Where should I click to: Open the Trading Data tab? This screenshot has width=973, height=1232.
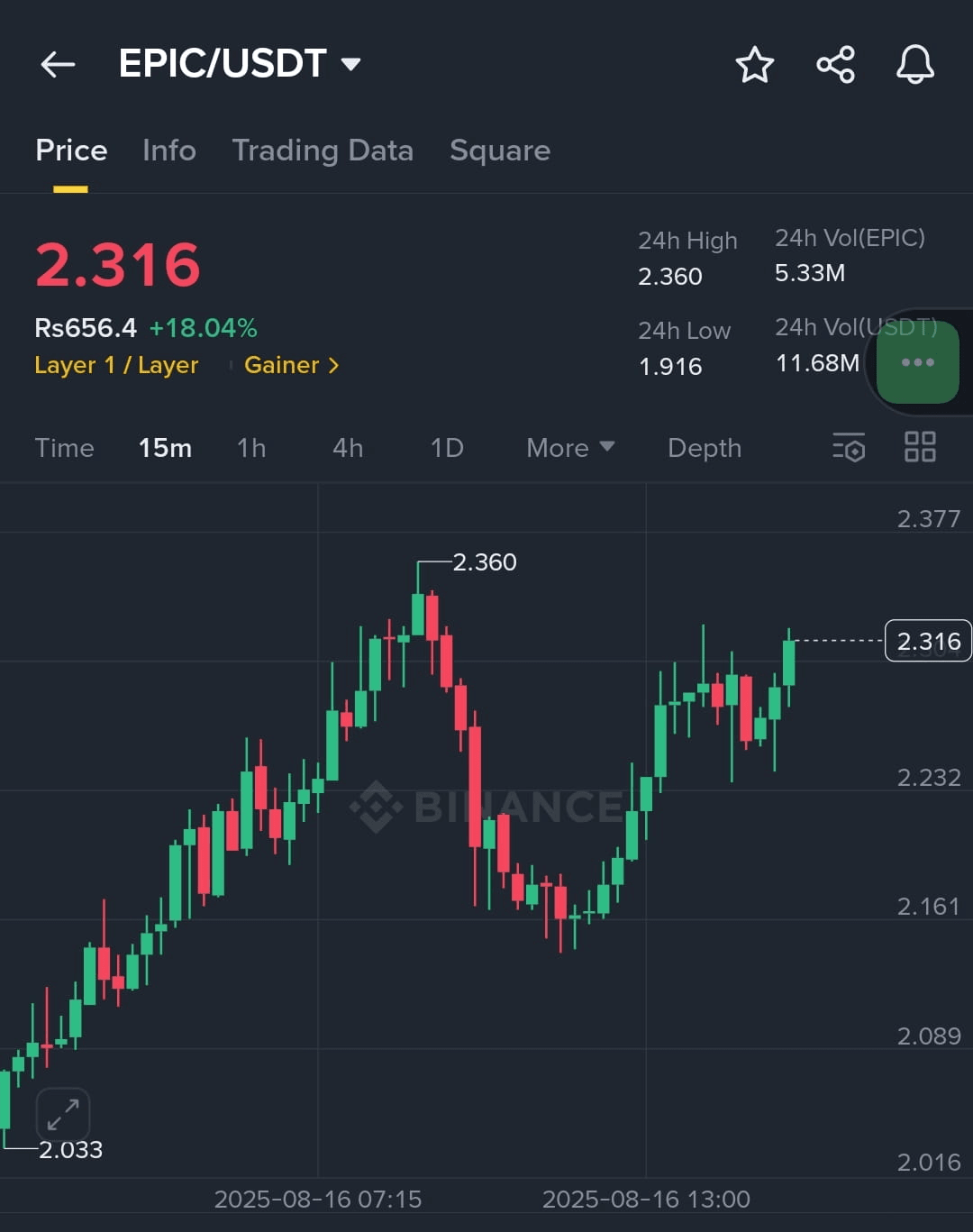pyautogui.click(x=323, y=151)
